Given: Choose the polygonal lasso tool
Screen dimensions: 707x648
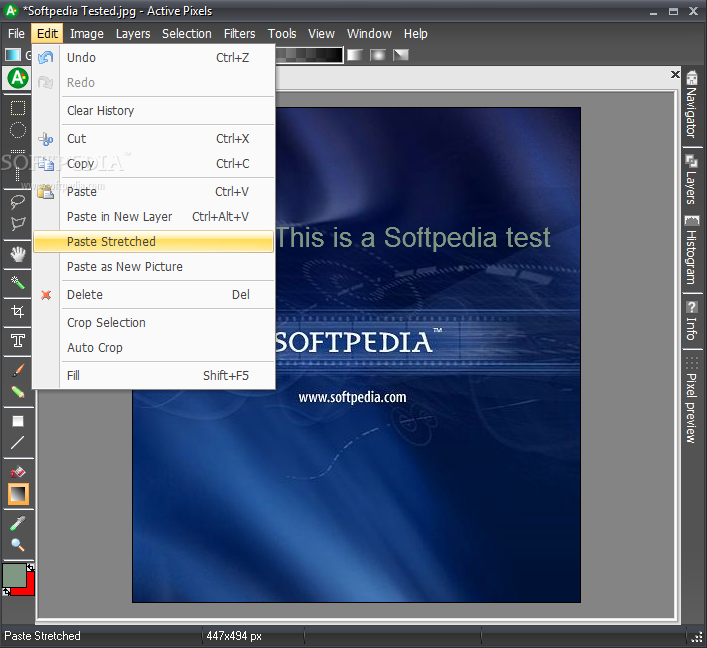Looking at the screenshot, I should point(18,223).
